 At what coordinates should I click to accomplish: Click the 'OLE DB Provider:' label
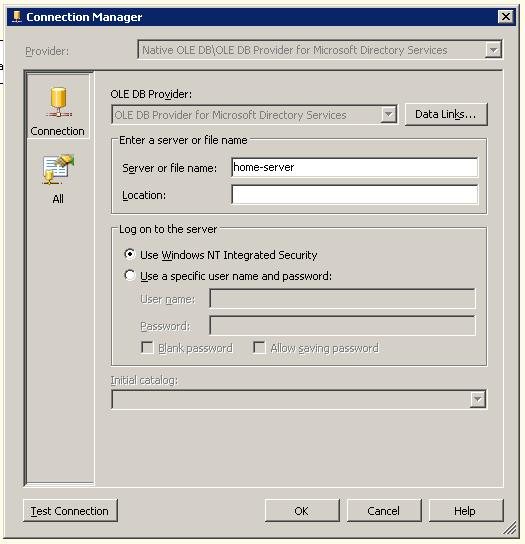(x=151, y=94)
